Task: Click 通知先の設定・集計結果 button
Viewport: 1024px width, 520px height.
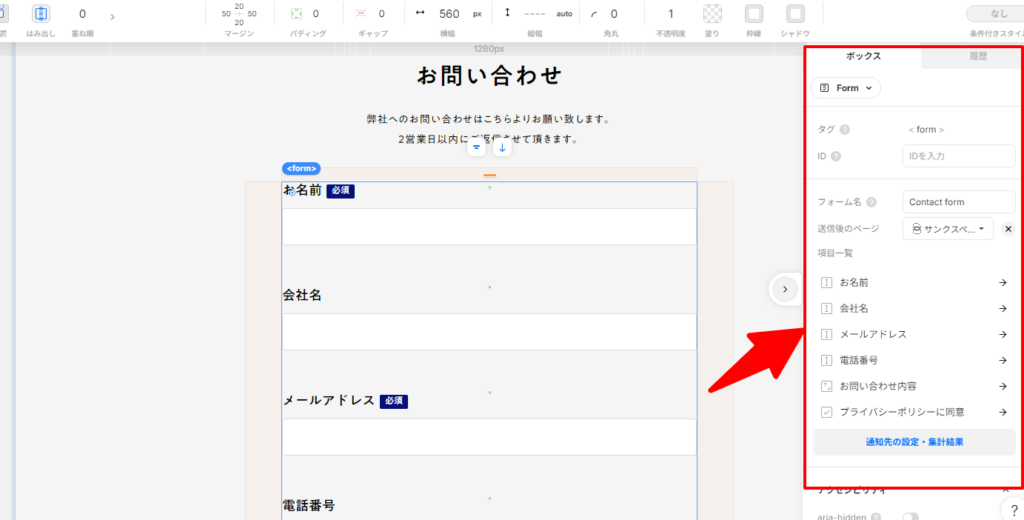Action: pyautogui.click(x=914, y=441)
